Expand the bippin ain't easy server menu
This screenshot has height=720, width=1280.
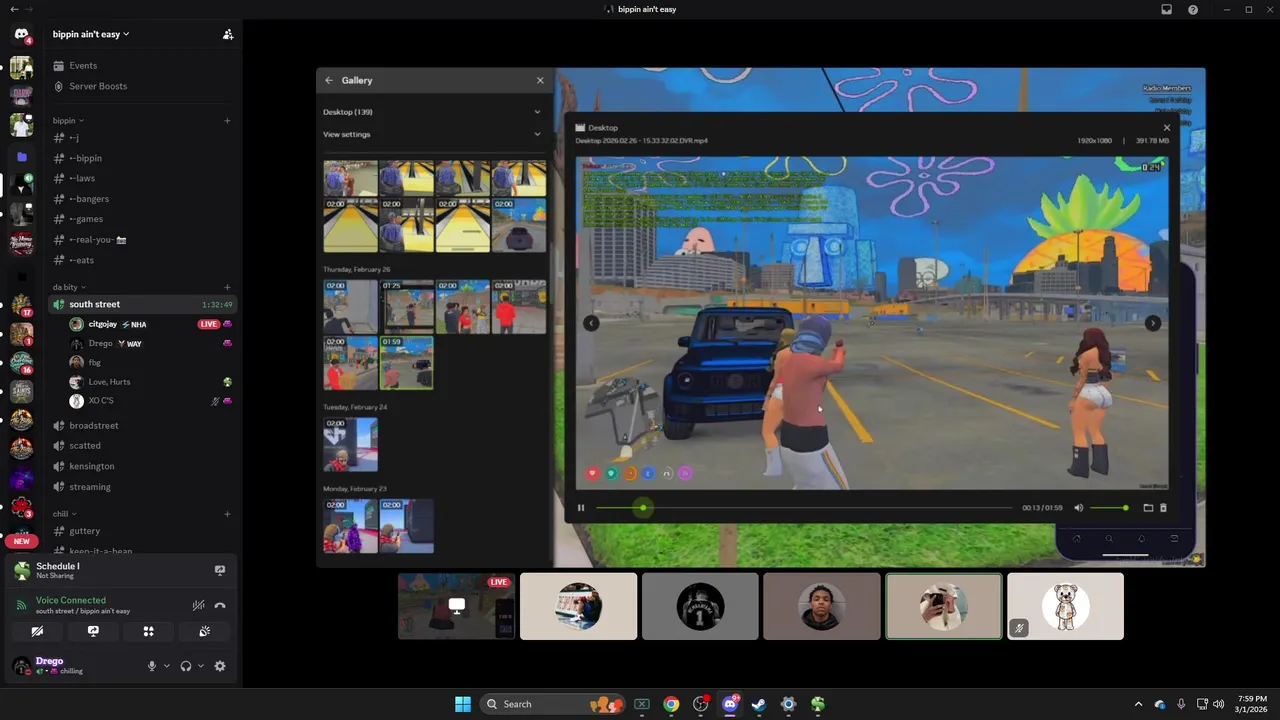[91, 34]
